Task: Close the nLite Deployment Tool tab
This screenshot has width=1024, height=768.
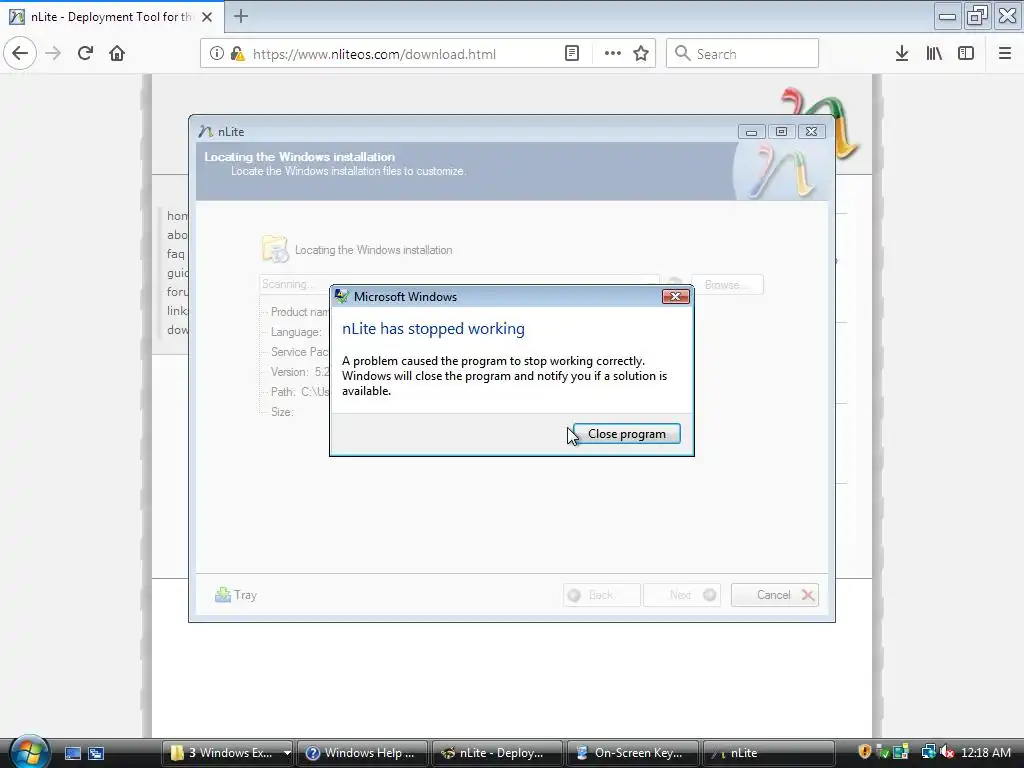Action: coord(207,17)
